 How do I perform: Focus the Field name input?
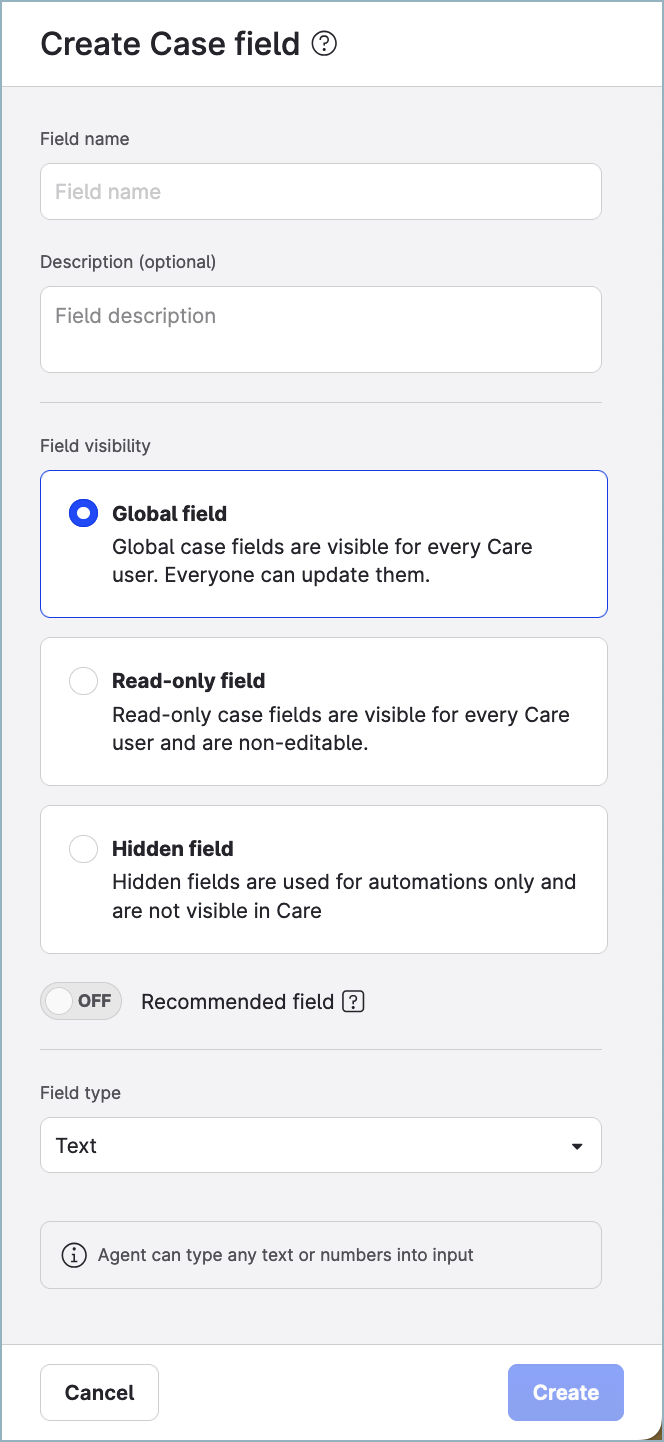320,191
